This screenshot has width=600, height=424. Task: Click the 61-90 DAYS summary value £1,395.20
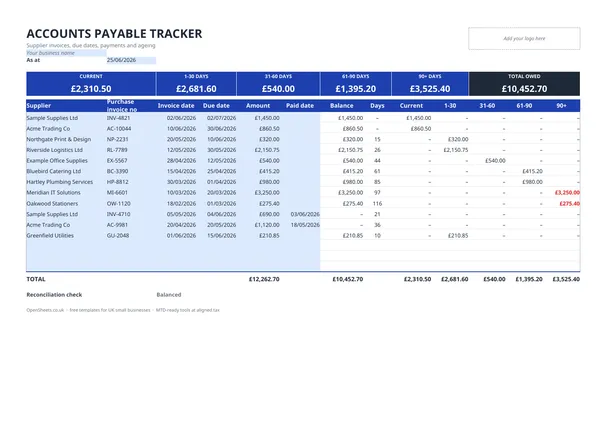click(x=355, y=89)
